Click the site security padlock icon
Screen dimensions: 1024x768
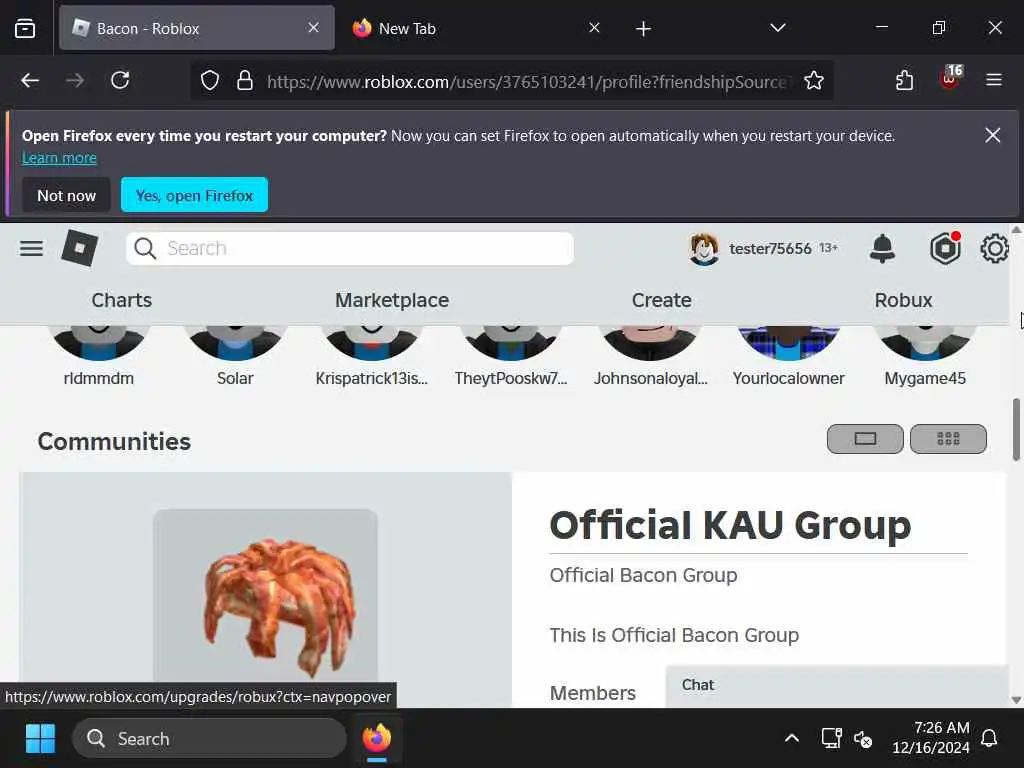[x=245, y=80]
